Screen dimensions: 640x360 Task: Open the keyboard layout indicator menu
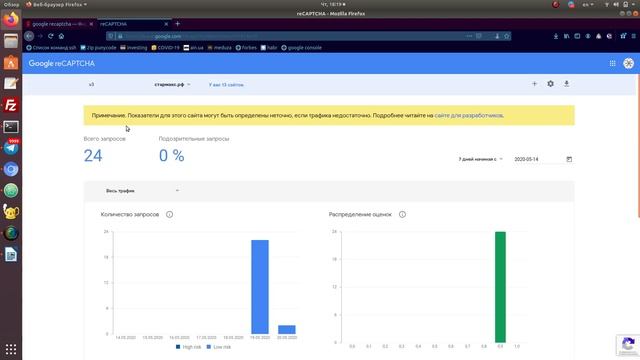pos(588,4)
